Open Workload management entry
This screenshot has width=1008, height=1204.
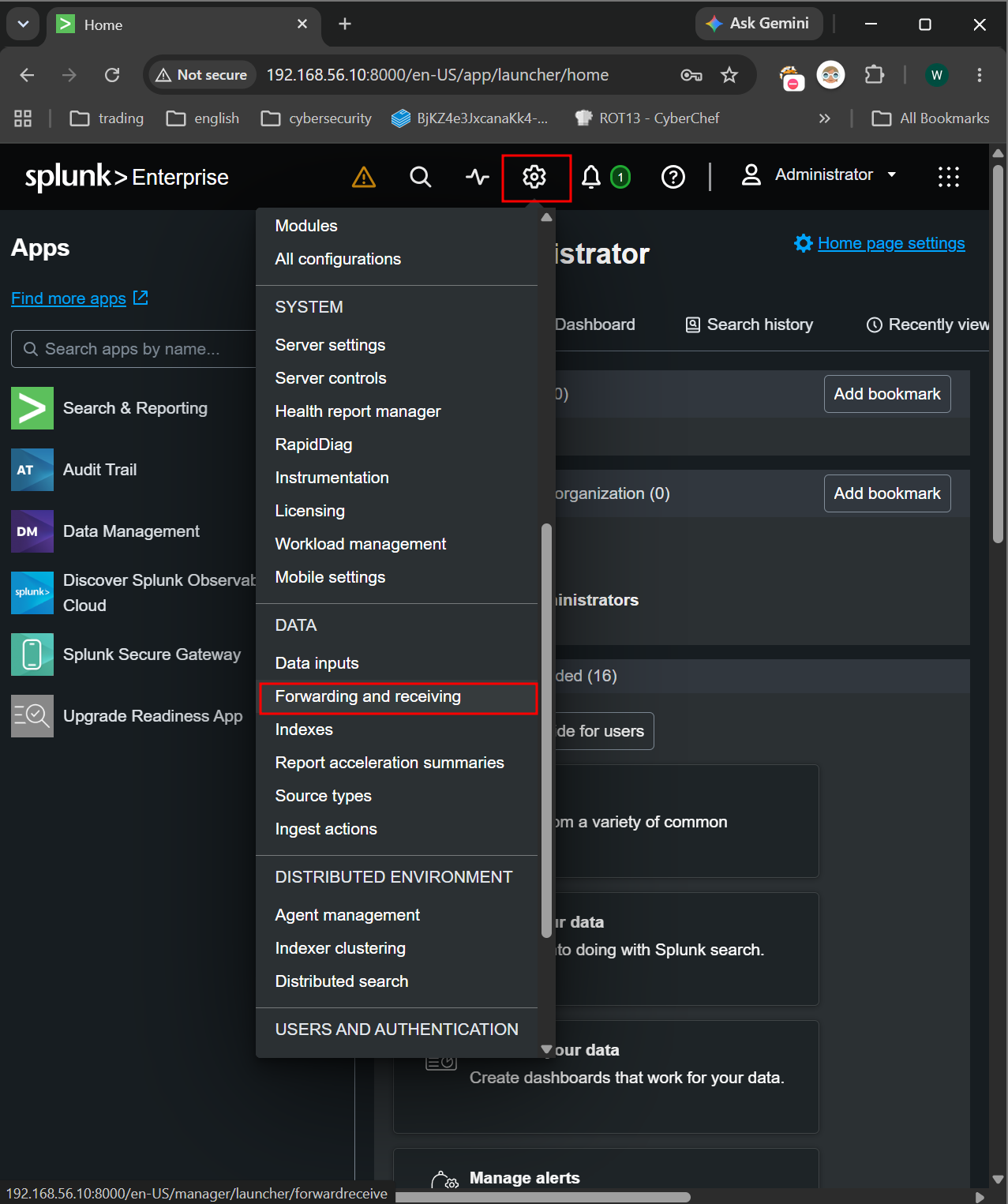click(361, 544)
